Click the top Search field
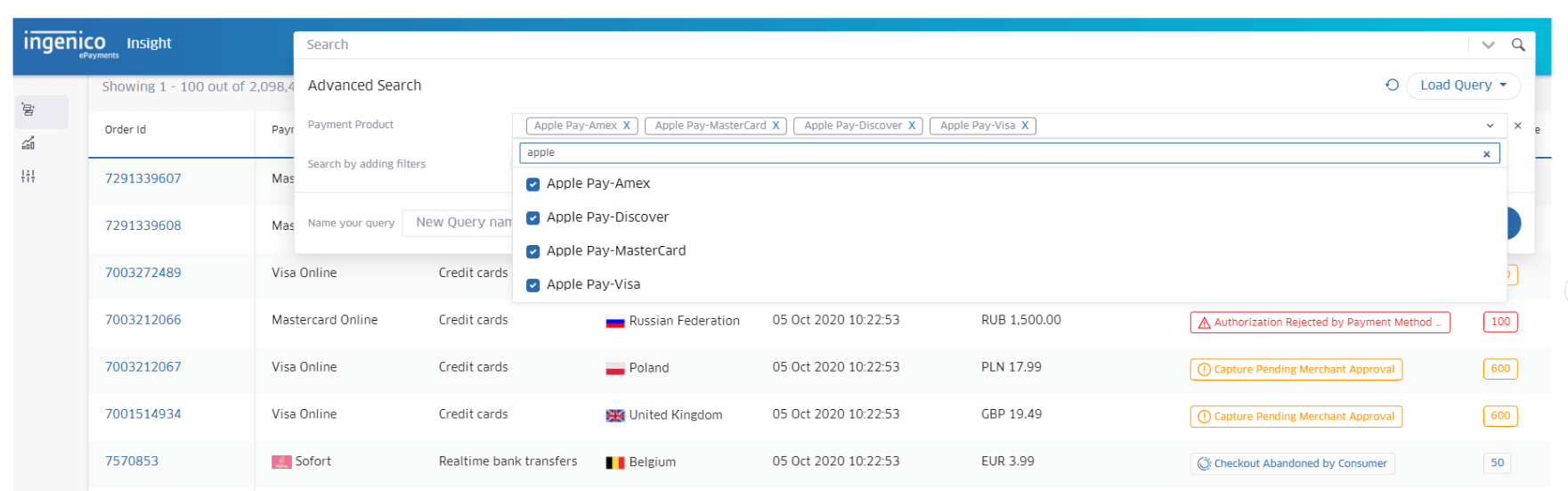Viewport: 1568px width, 491px height. (881, 45)
